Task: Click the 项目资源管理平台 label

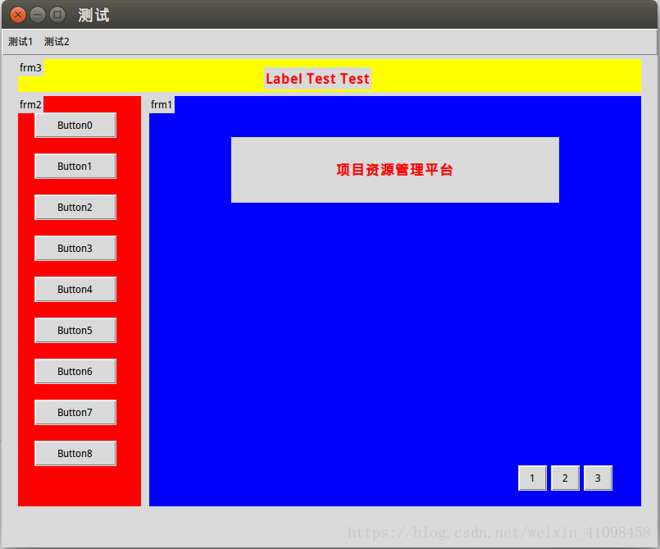Action: (395, 170)
